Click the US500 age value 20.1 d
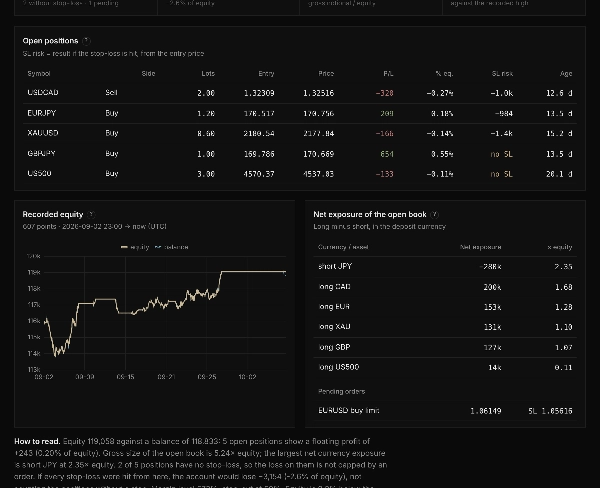This screenshot has height=488, width=600. pyautogui.click(x=559, y=174)
